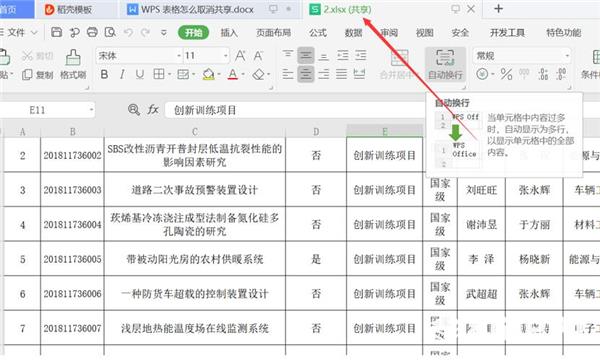Click the fx insert function icon

tap(153, 110)
